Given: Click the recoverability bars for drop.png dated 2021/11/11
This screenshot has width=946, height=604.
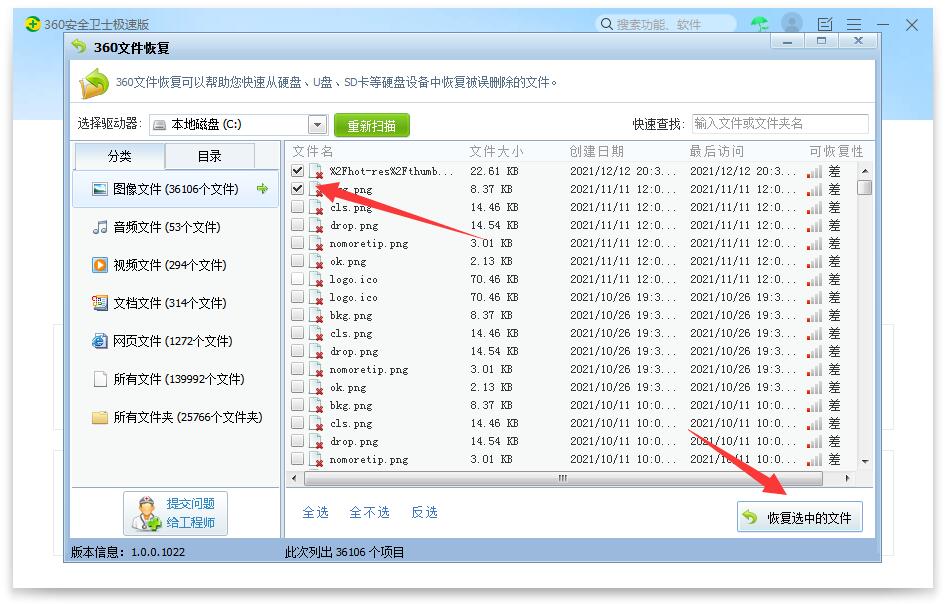Looking at the screenshot, I should coord(814,226).
